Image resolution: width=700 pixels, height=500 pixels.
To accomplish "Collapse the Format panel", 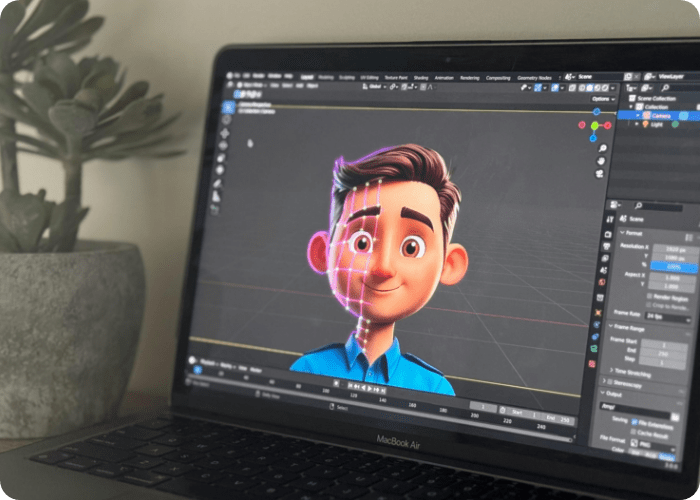I will point(622,233).
